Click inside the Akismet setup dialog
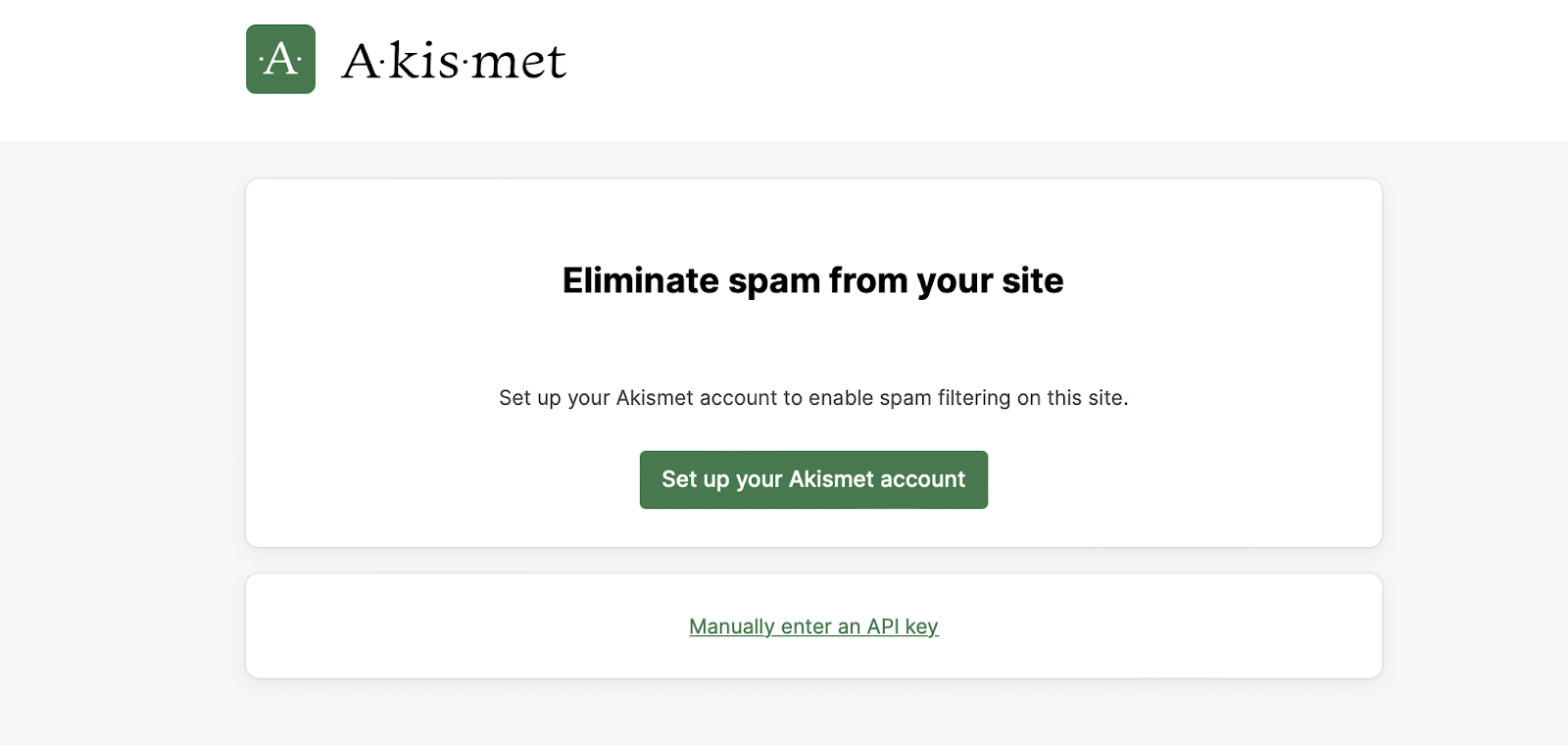This screenshot has width=1568, height=745. click(x=813, y=361)
